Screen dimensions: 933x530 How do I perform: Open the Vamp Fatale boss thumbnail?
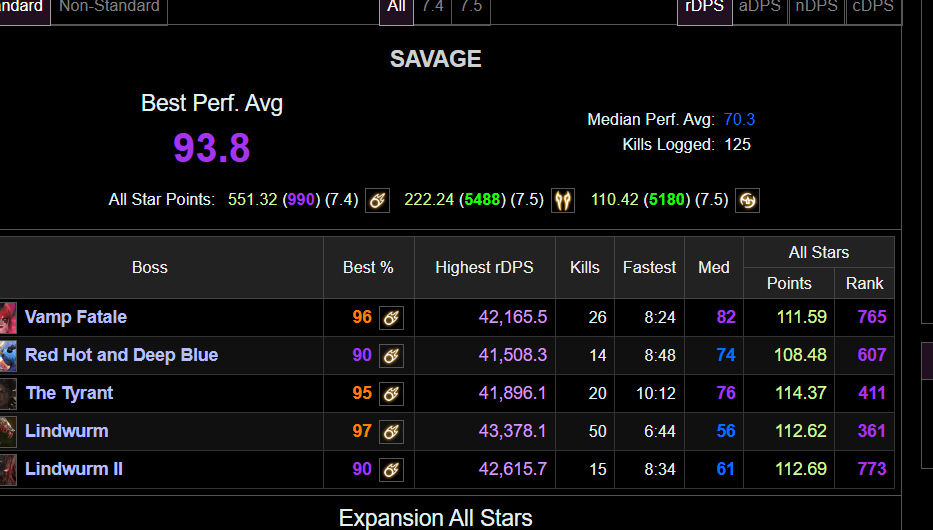pos(8,318)
